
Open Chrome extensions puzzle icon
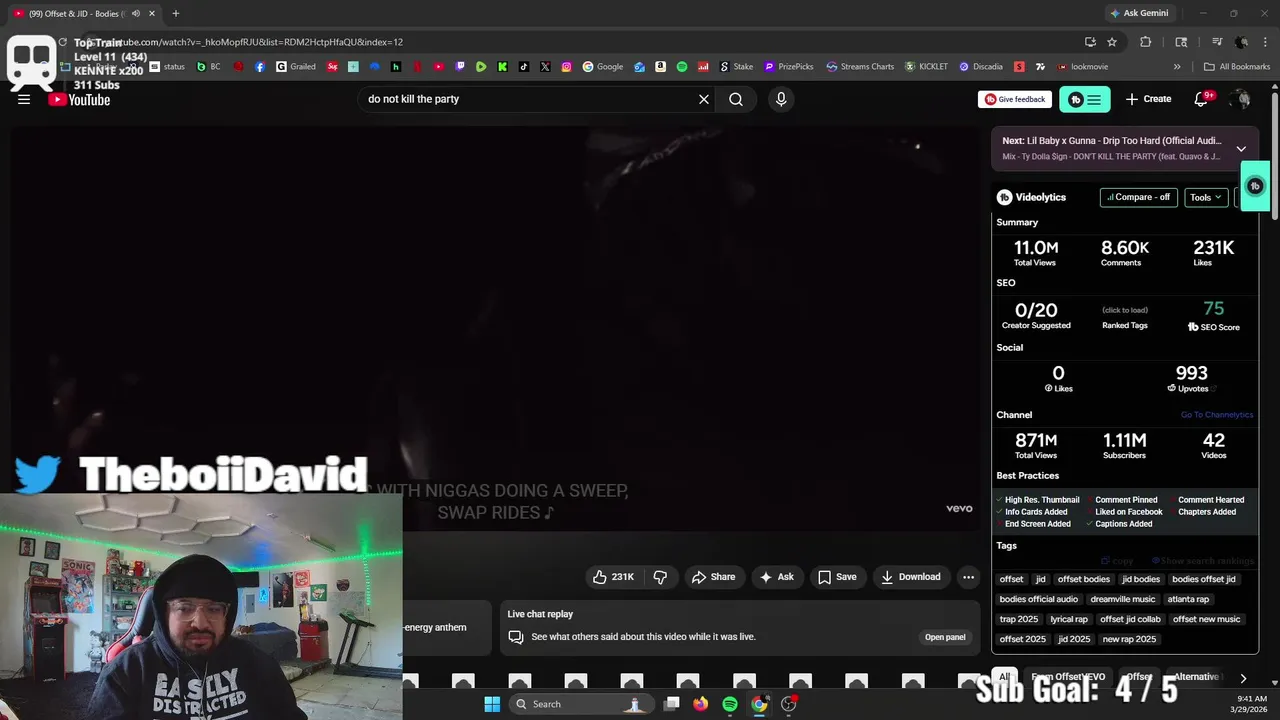point(1146,42)
